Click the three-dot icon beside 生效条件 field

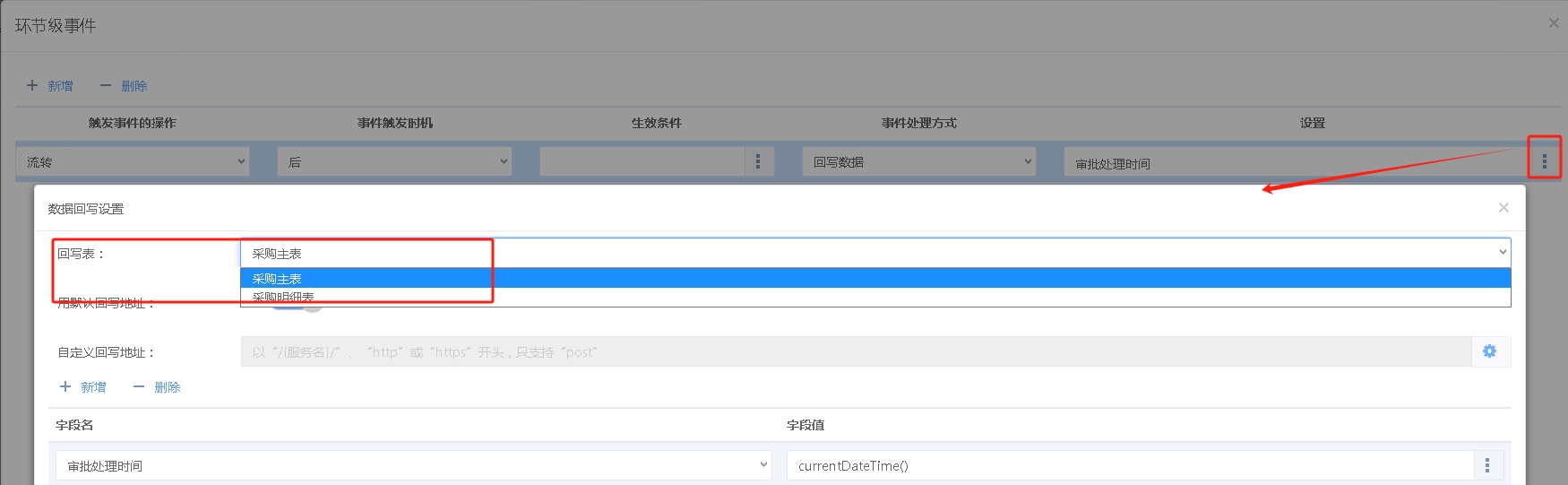[x=758, y=161]
